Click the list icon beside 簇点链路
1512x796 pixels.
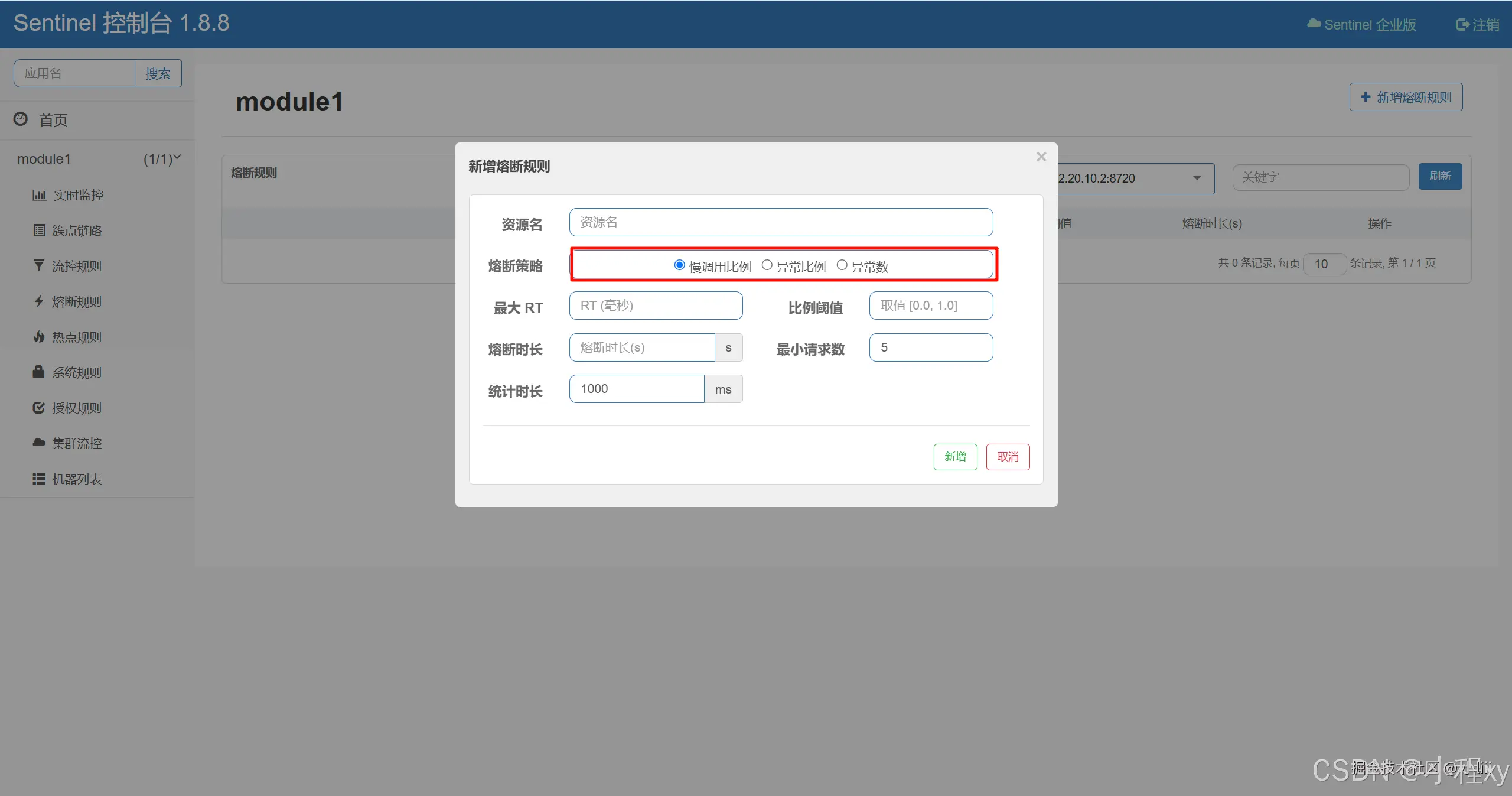[x=39, y=230]
